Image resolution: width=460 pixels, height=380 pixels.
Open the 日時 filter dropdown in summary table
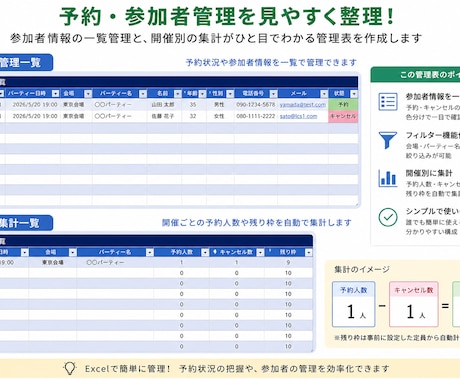coord(25,252)
